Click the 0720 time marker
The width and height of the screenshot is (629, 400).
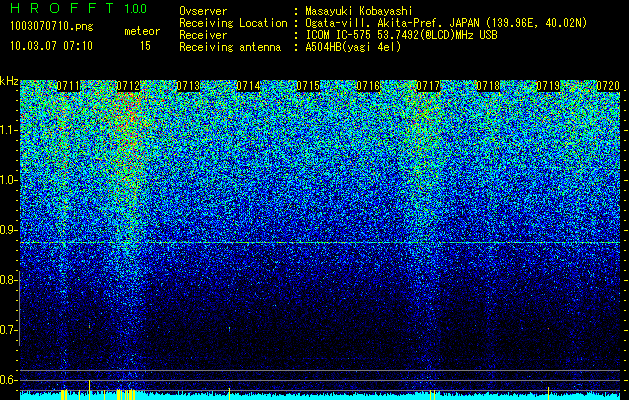608,86
